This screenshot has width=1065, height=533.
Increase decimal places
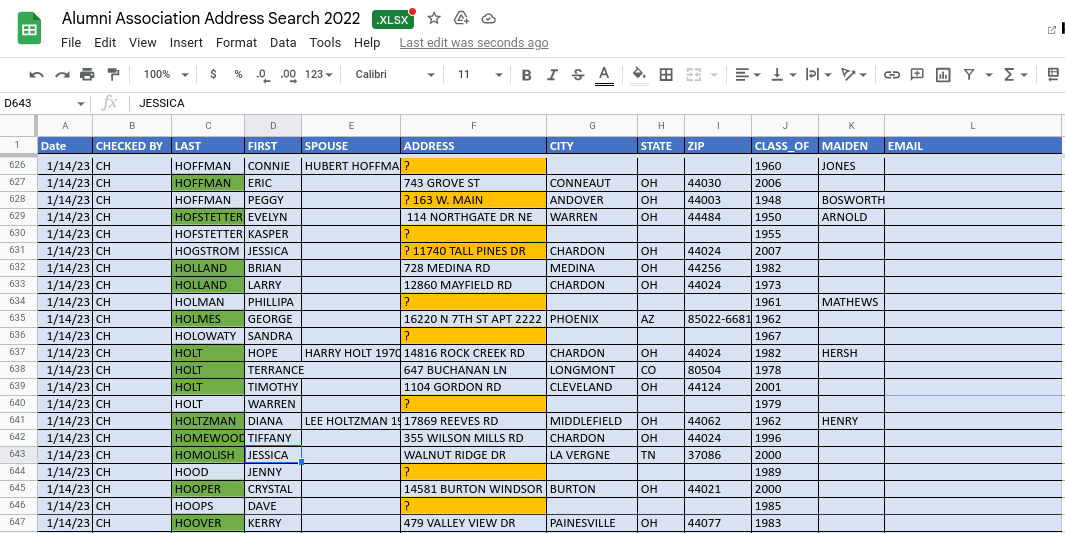tap(288, 75)
